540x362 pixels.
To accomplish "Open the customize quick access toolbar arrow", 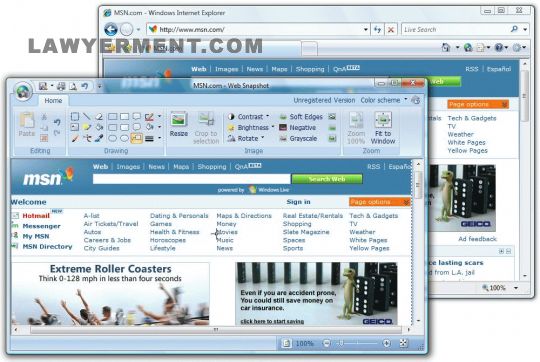I will coord(99,86).
